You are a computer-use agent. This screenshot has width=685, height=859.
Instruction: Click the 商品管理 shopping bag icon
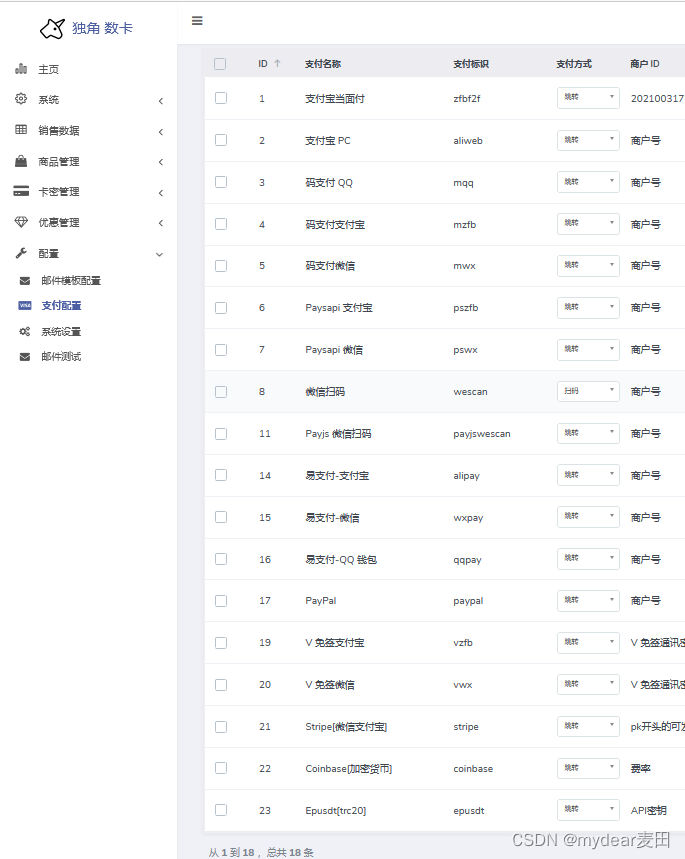(x=21, y=161)
